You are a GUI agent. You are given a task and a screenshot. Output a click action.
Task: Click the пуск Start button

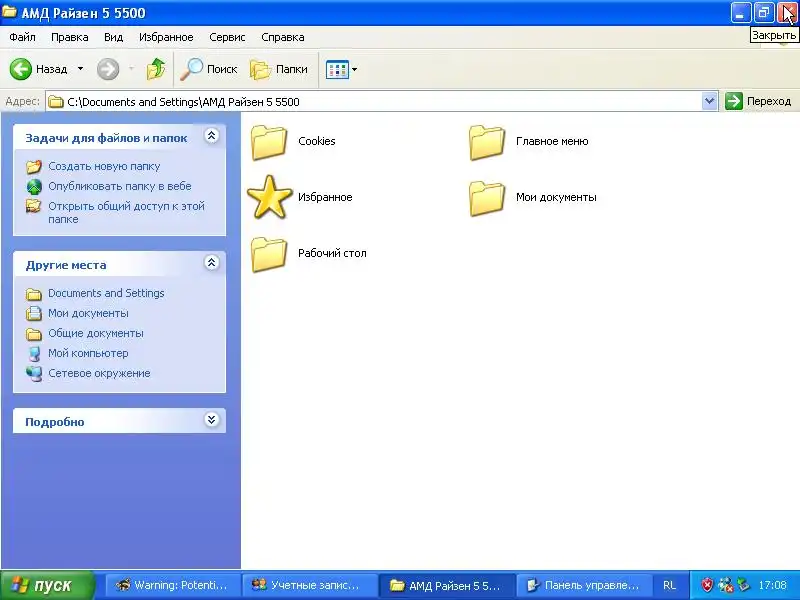point(48,585)
